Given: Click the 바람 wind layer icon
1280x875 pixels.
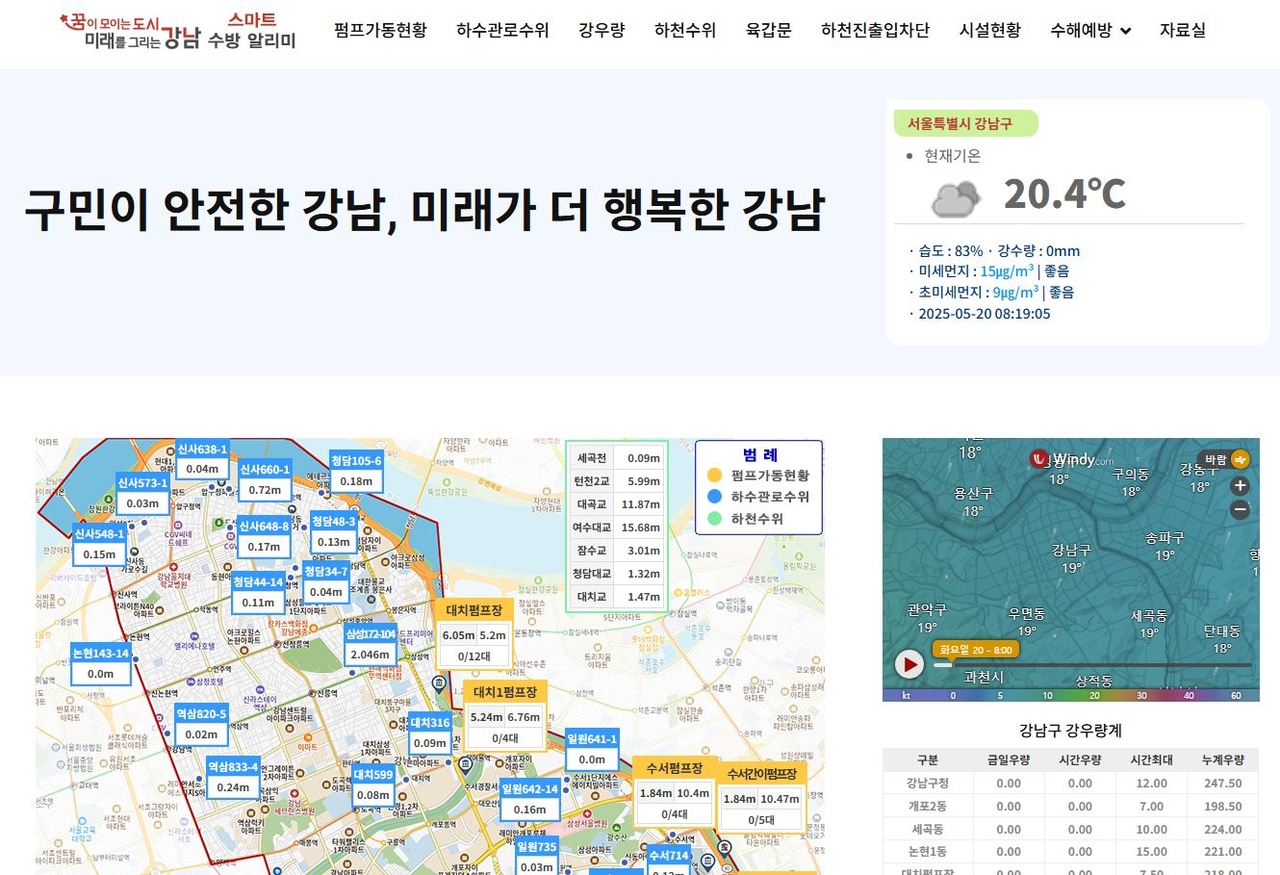Looking at the screenshot, I should coord(1240,460).
